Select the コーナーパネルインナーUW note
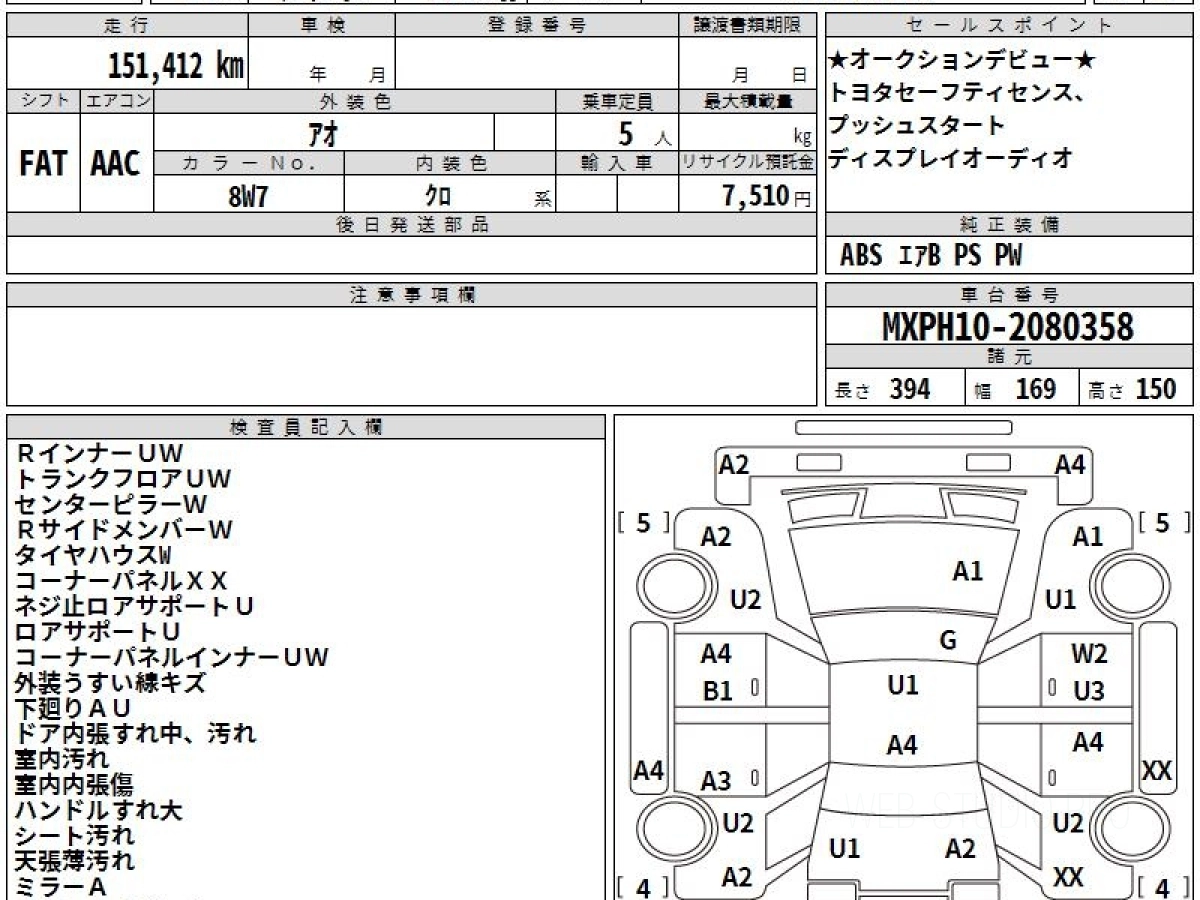Image resolution: width=1200 pixels, height=900 pixels. point(172,657)
